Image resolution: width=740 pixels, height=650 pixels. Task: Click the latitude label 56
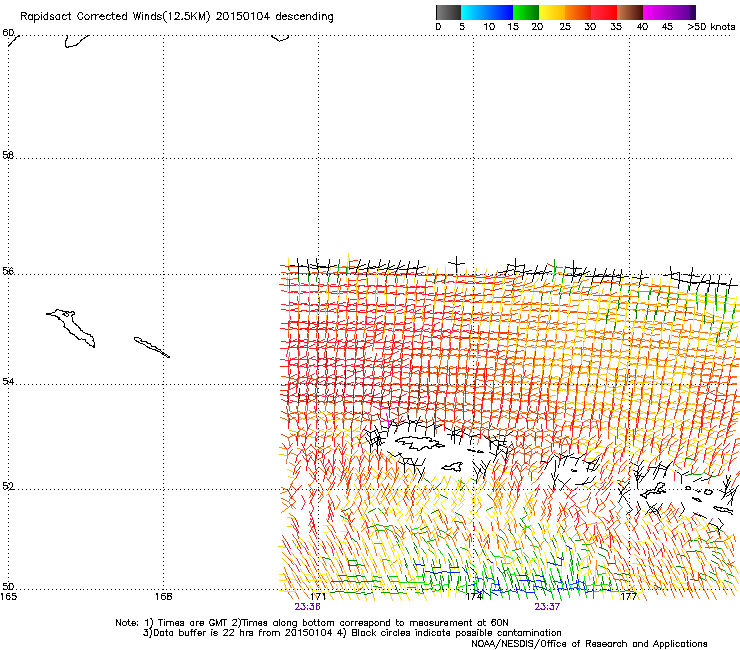pos(8,271)
